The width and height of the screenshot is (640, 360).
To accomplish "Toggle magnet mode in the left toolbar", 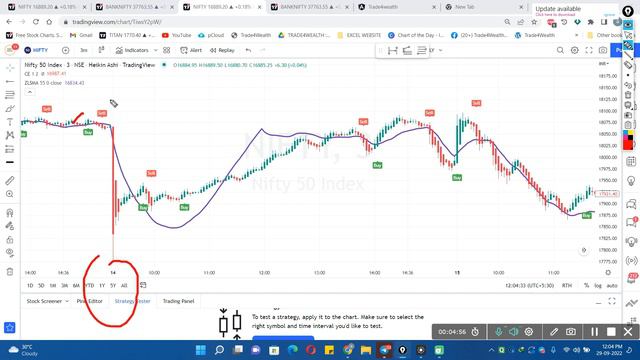I will [x=10, y=212].
